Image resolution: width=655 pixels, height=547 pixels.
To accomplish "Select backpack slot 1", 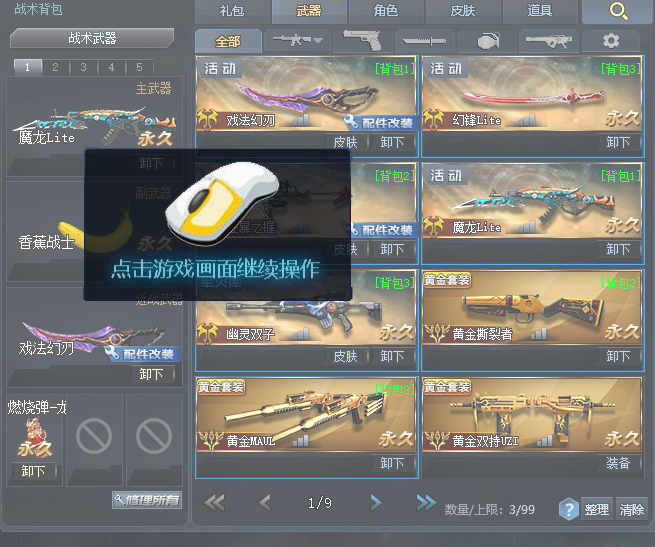I will tap(28, 67).
